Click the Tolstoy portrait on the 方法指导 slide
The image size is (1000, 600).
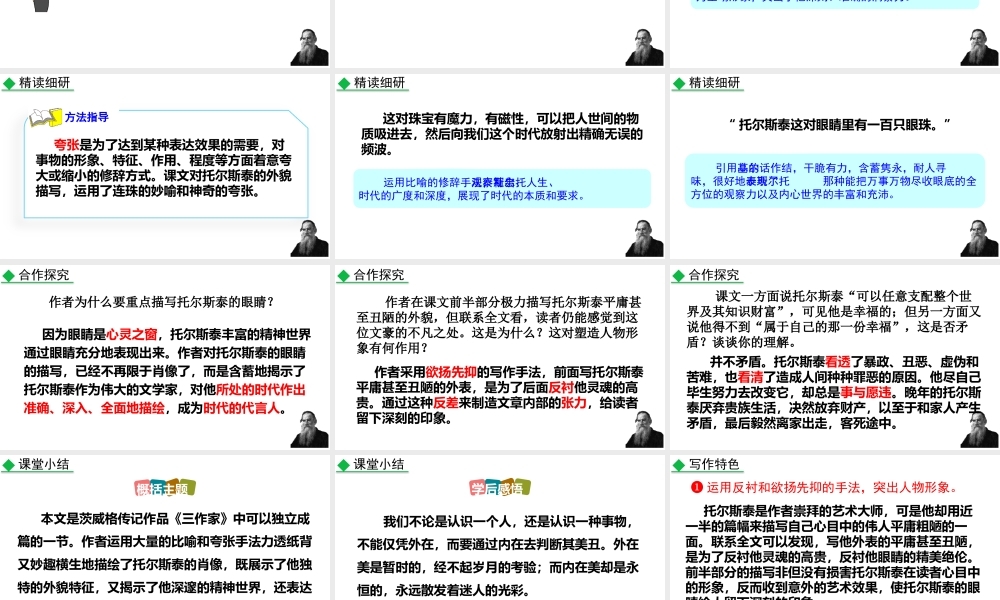pos(309,238)
